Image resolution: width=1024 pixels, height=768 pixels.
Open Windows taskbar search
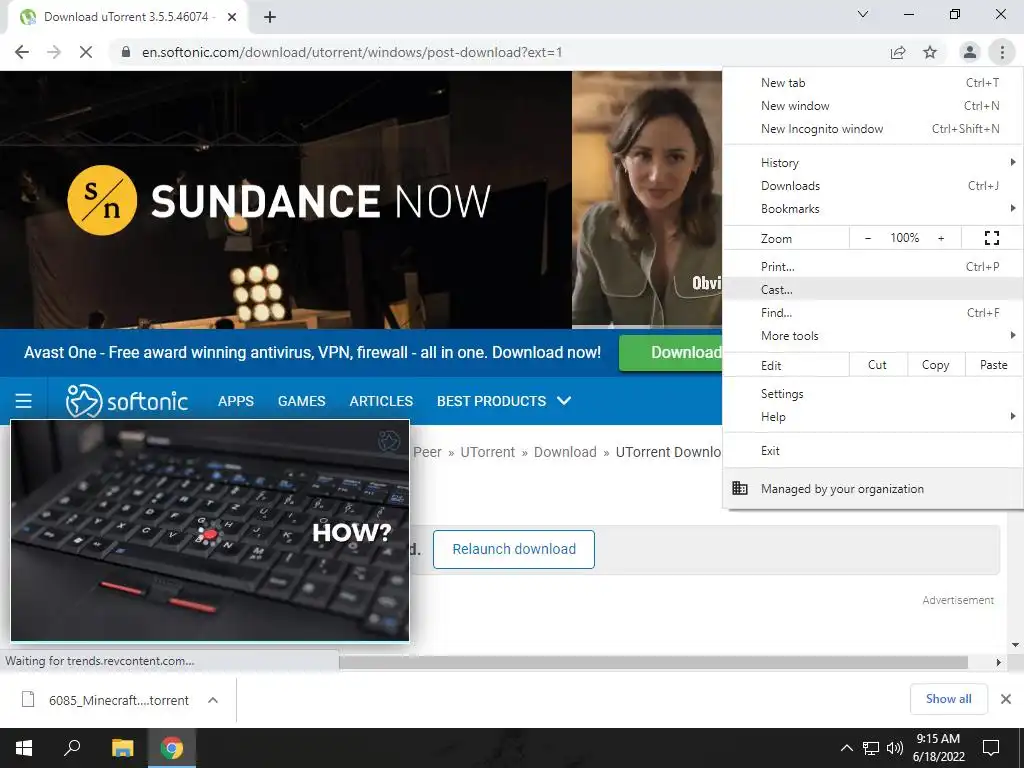click(72, 748)
